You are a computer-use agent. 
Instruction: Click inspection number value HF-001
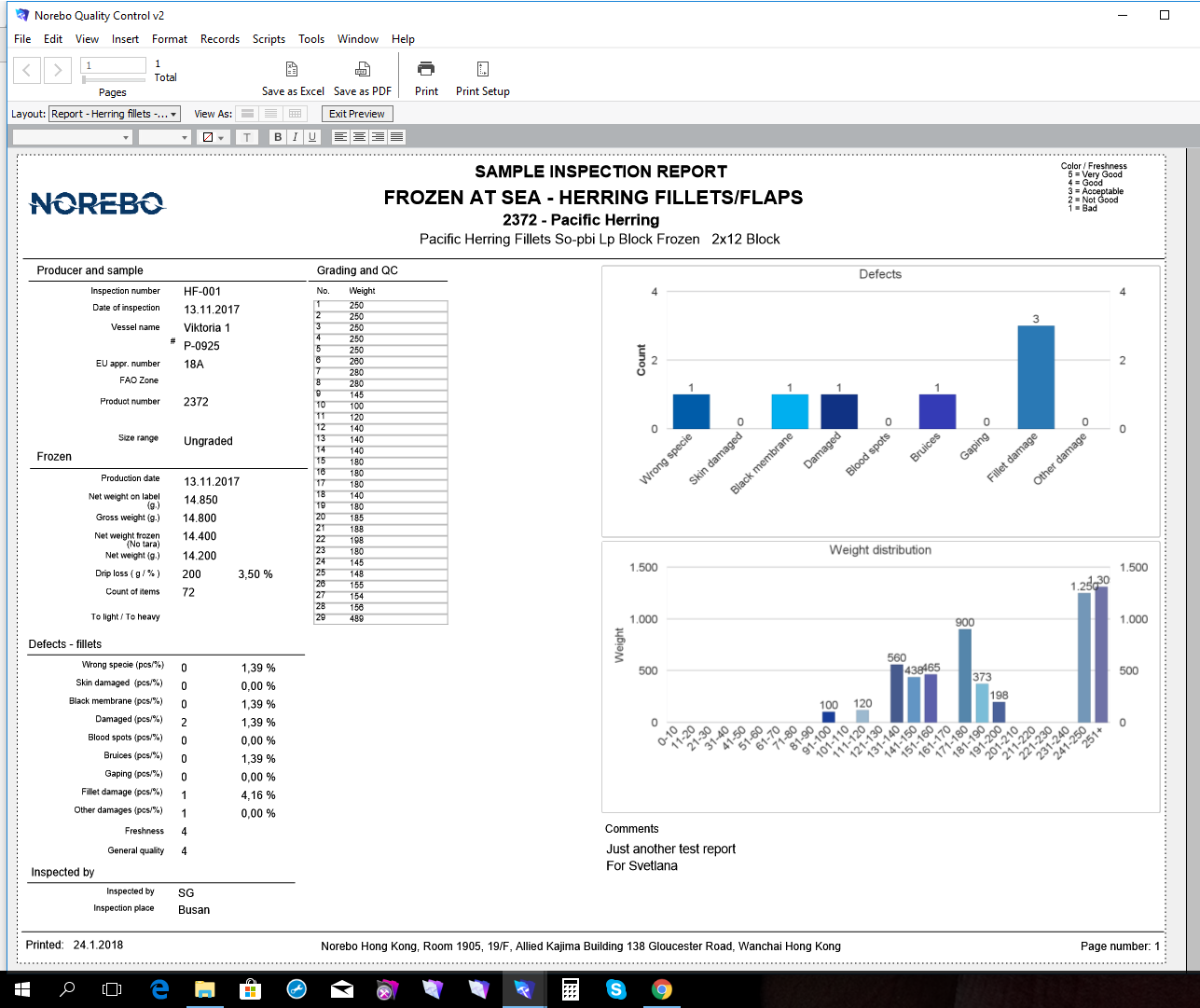[x=202, y=291]
